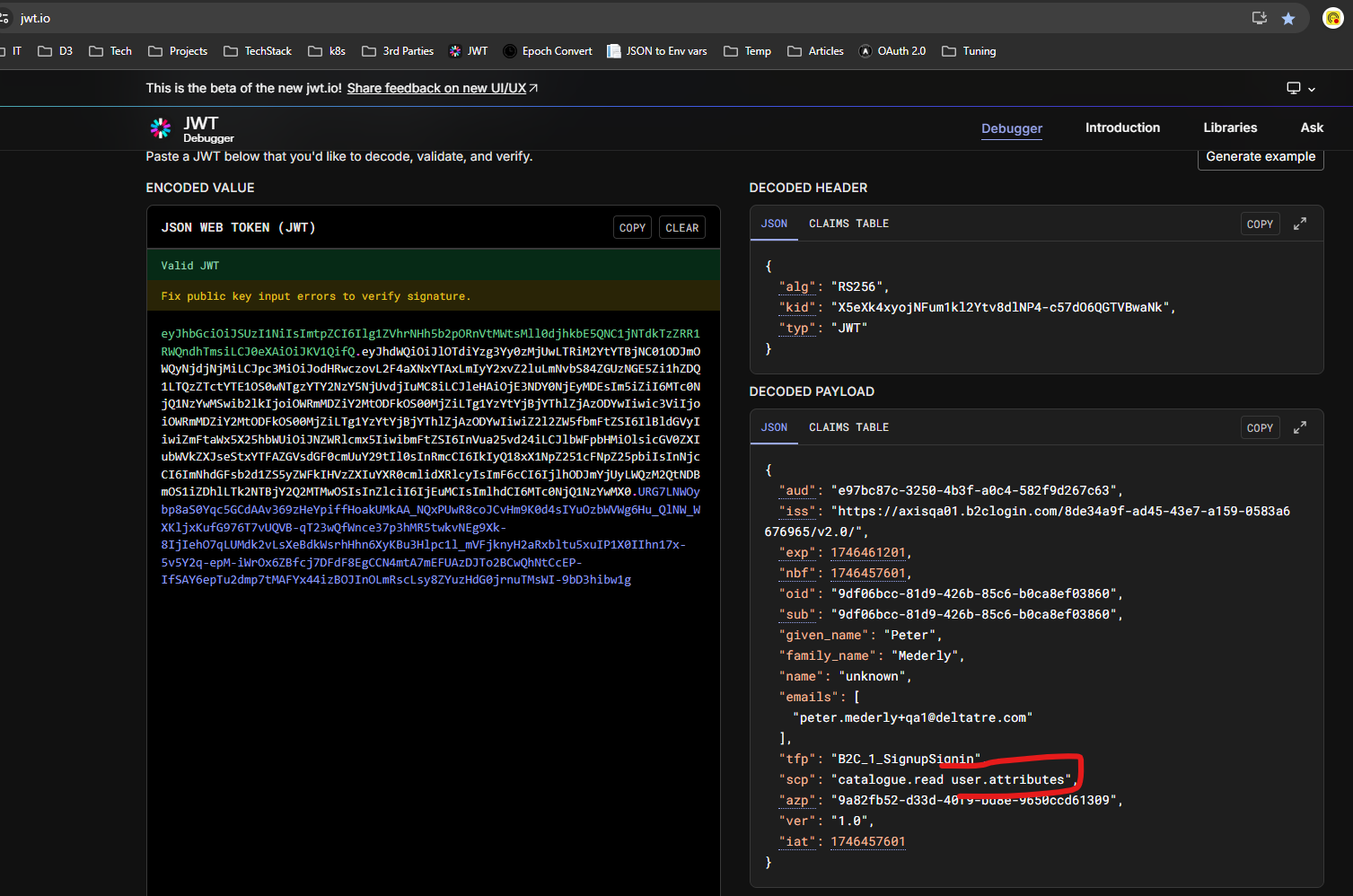Click the nbf value 1746457601
The image size is (1353, 896).
point(868,573)
